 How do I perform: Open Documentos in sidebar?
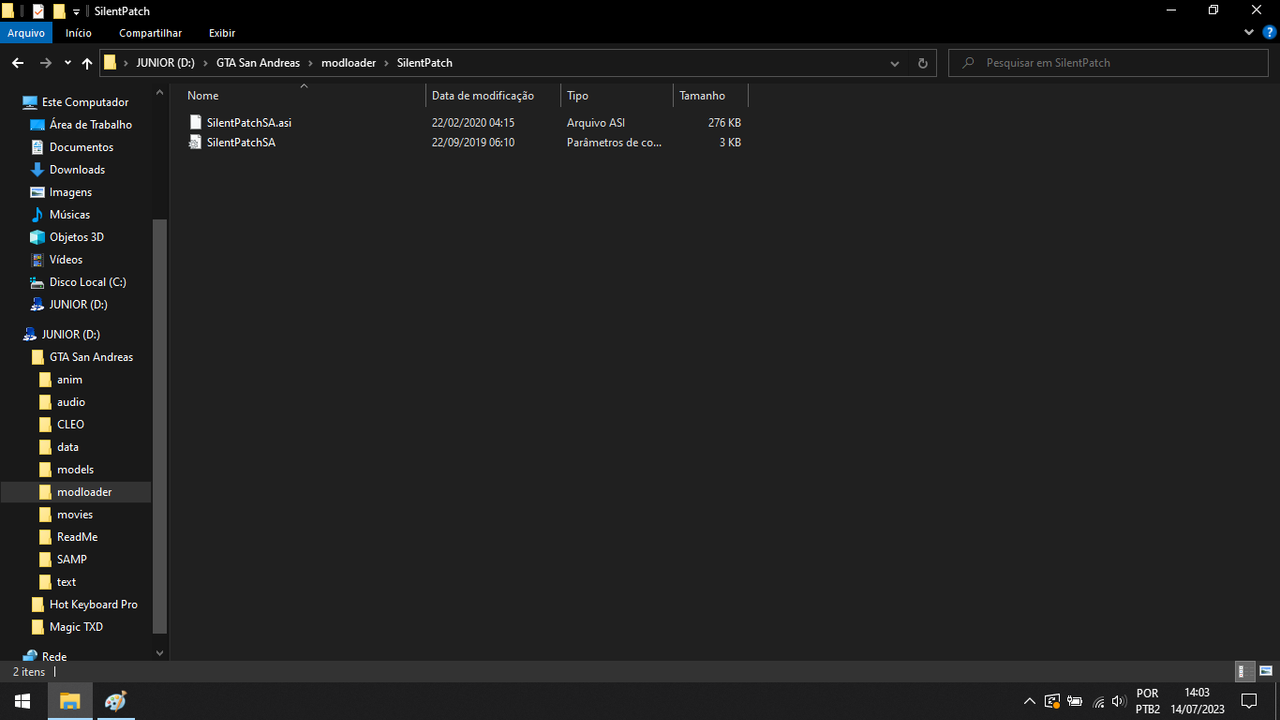click(x=81, y=147)
